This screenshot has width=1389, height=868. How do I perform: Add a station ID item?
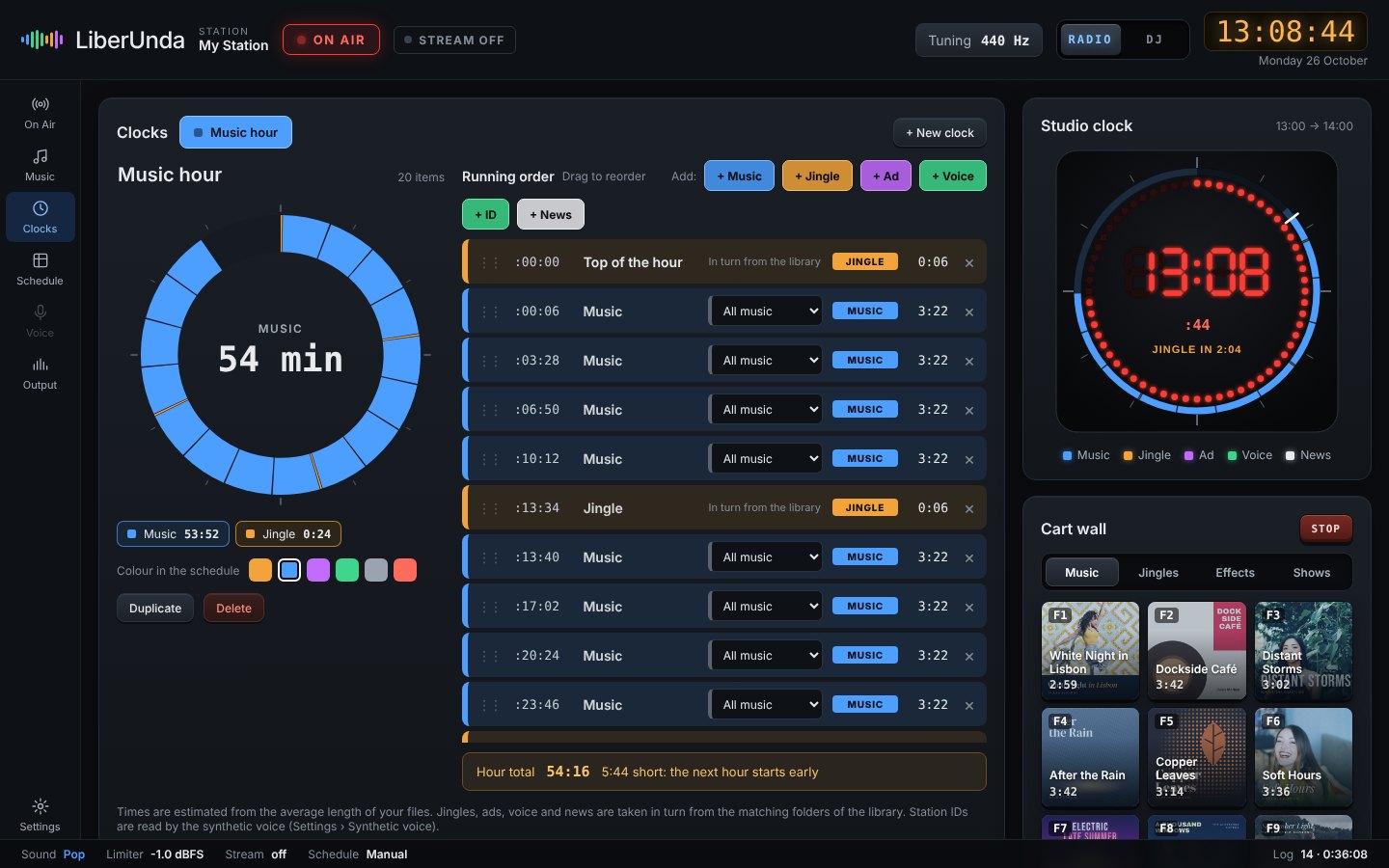(x=485, y=214)
